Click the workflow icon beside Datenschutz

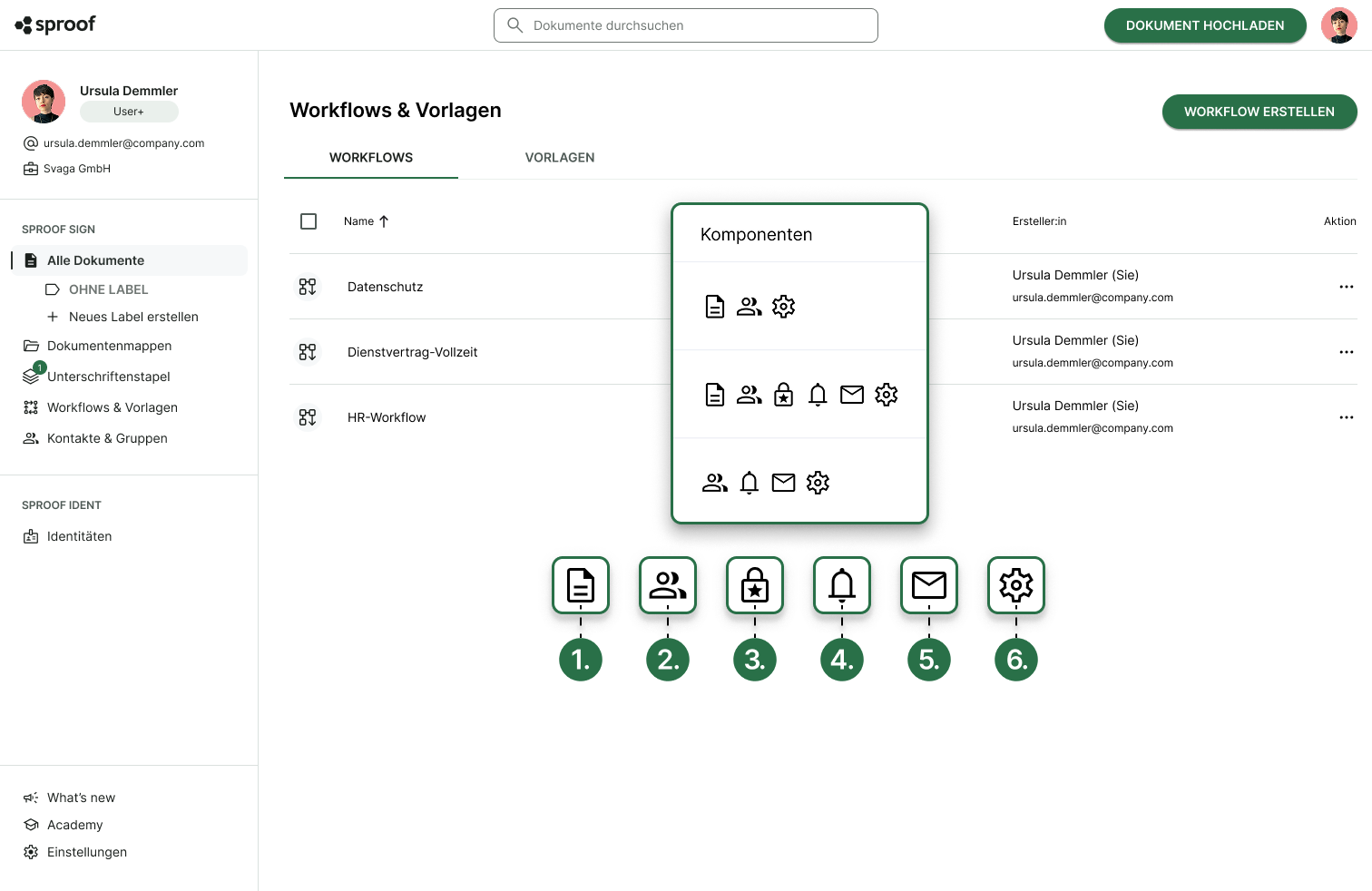308,287
